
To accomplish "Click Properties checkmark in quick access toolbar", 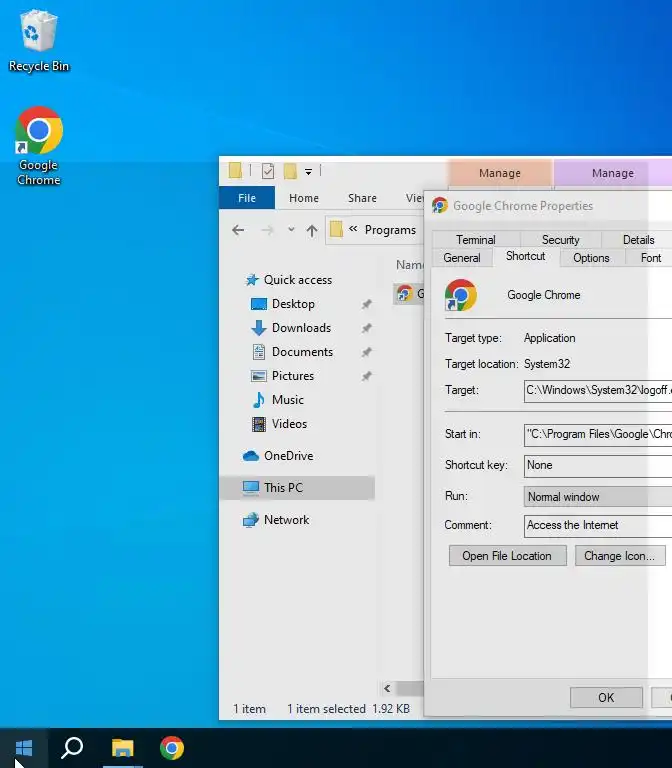I will (268, 171).
